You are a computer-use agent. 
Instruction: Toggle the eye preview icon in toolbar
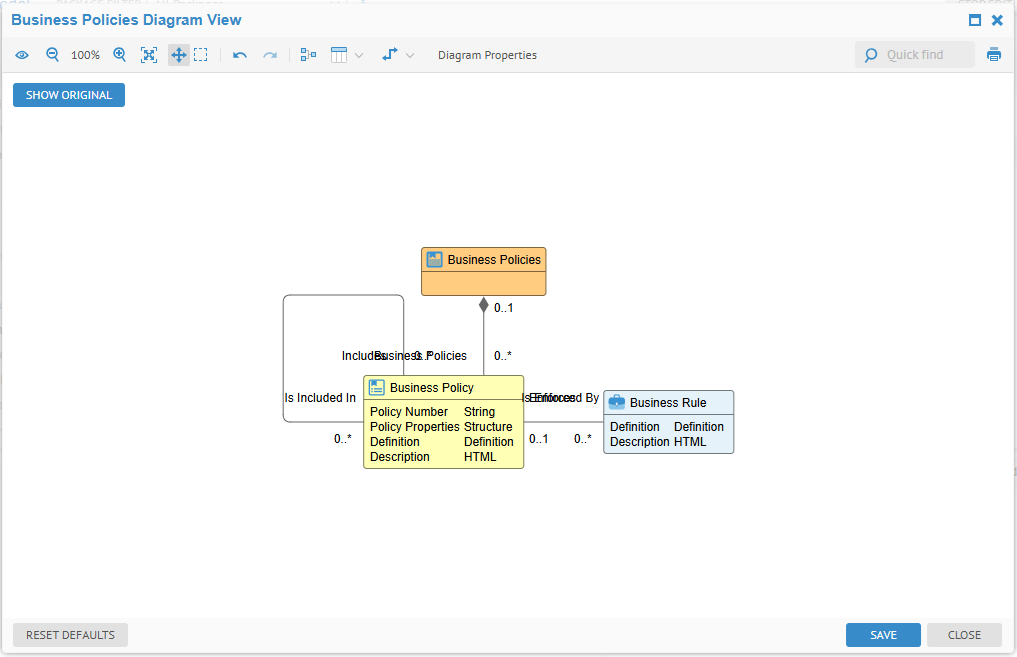[22, 55]
